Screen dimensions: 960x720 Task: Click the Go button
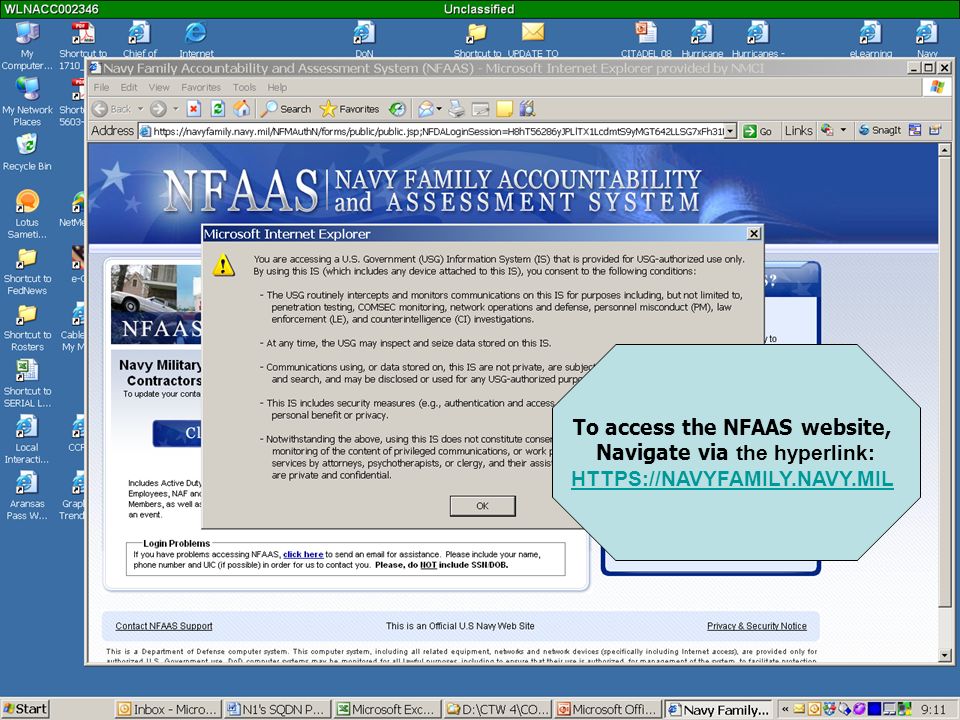pyautogui.click(x=758, y=131)
